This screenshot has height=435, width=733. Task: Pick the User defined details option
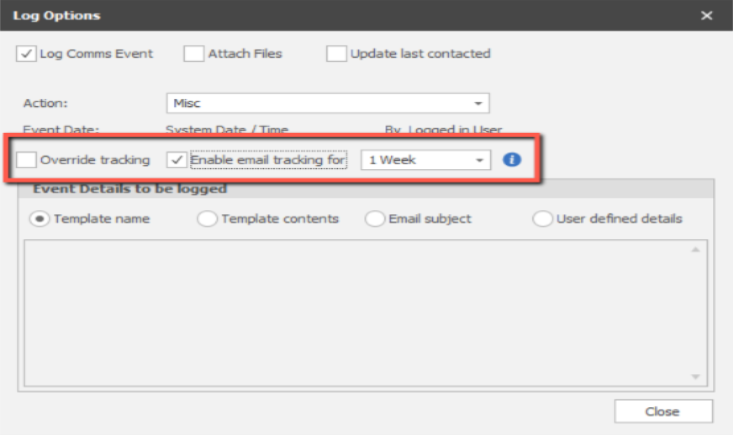click(x=541, y=219)
